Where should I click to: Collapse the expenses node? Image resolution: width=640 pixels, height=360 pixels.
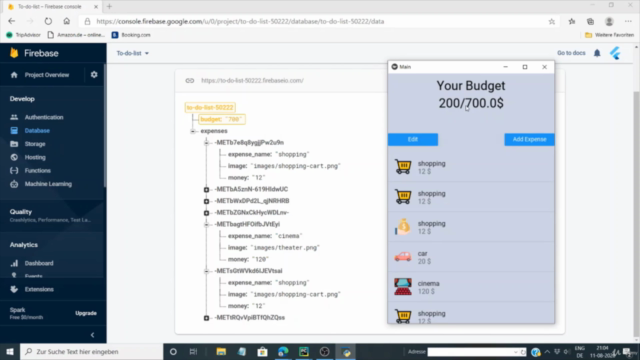point(193,131)
